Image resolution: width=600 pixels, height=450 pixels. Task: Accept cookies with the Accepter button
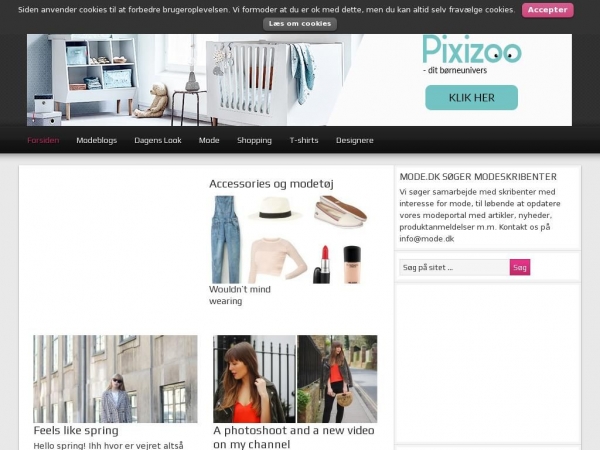point(547,10)
